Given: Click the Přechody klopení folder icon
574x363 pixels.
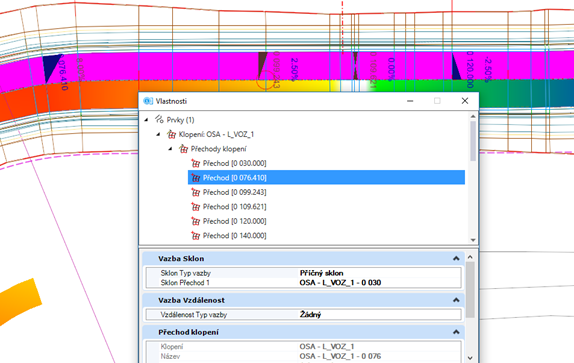Looking at the screenshot, I should (183, 149).
